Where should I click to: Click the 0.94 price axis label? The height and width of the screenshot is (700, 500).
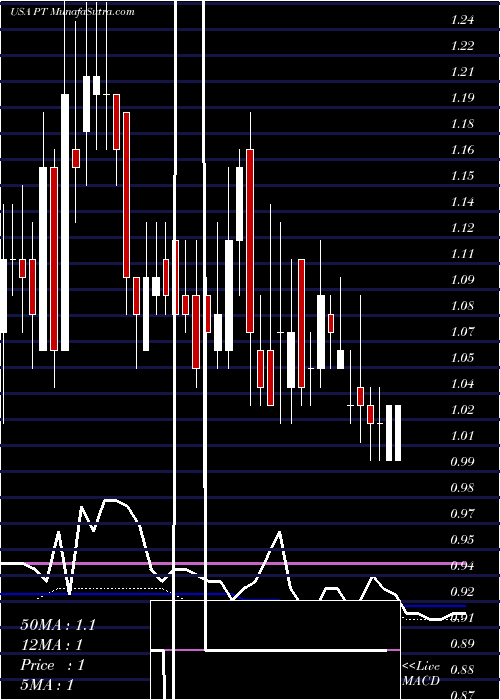462,566
